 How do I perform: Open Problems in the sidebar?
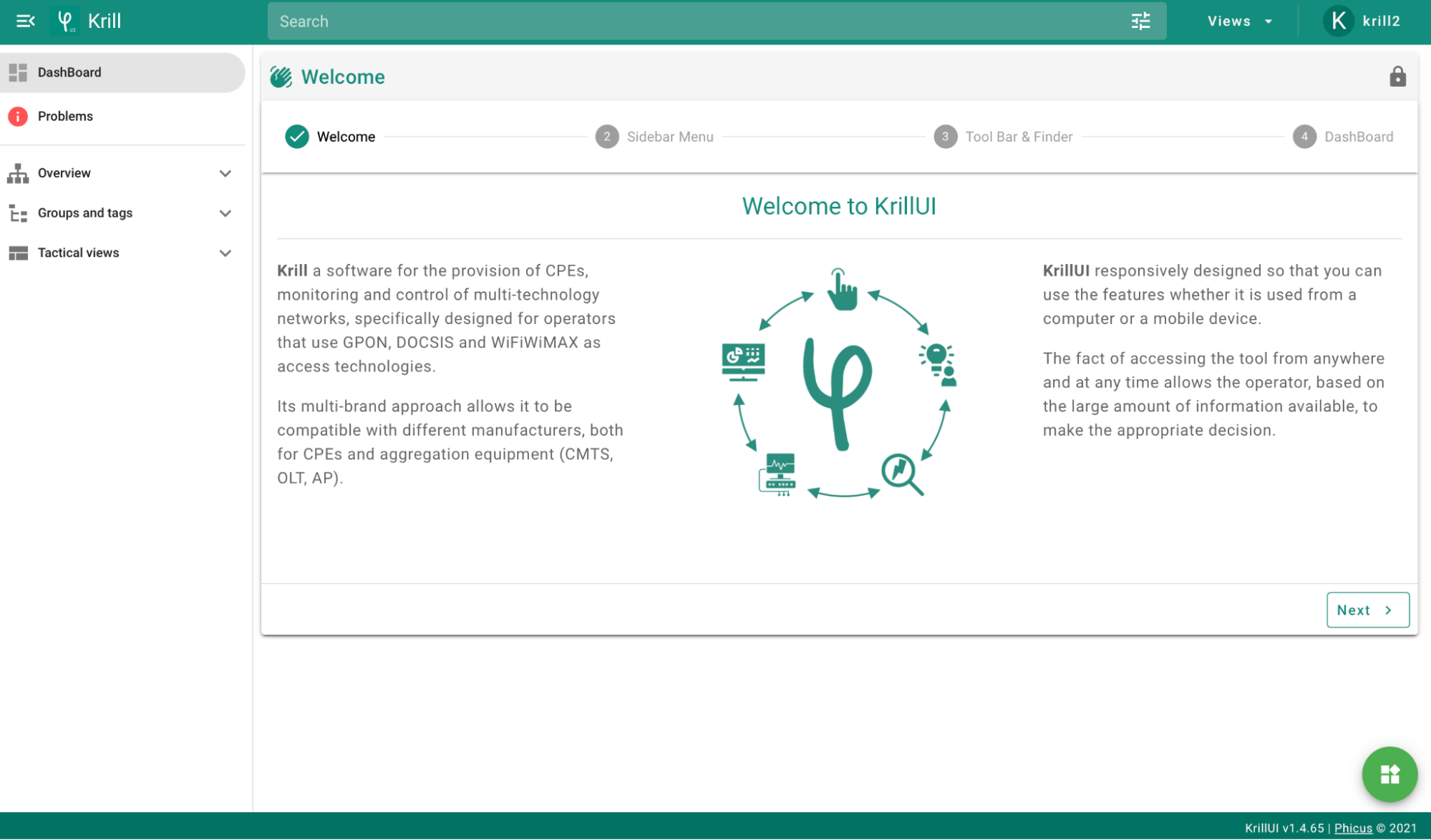122,116
